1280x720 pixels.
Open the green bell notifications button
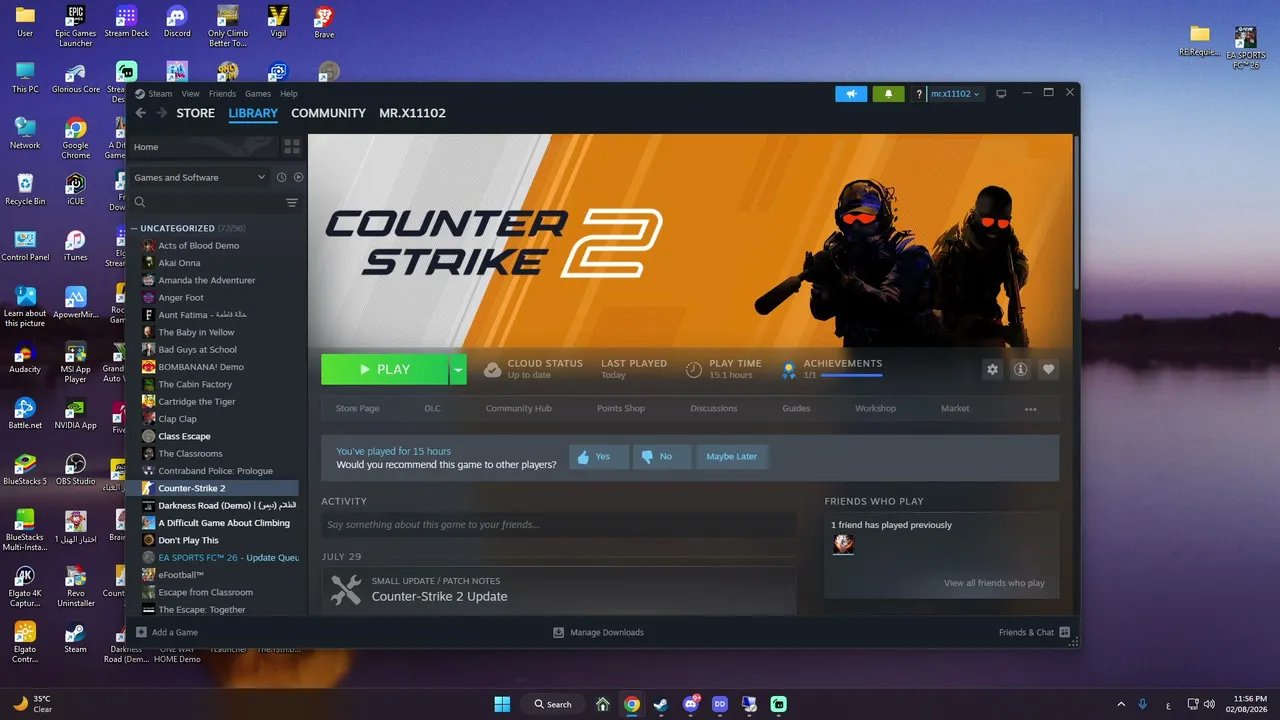pyautogui.click(x=888, y=94)
